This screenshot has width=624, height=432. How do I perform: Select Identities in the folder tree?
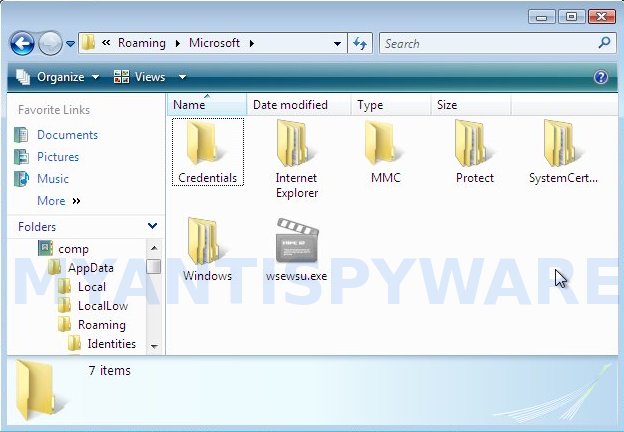pos(111,343)
